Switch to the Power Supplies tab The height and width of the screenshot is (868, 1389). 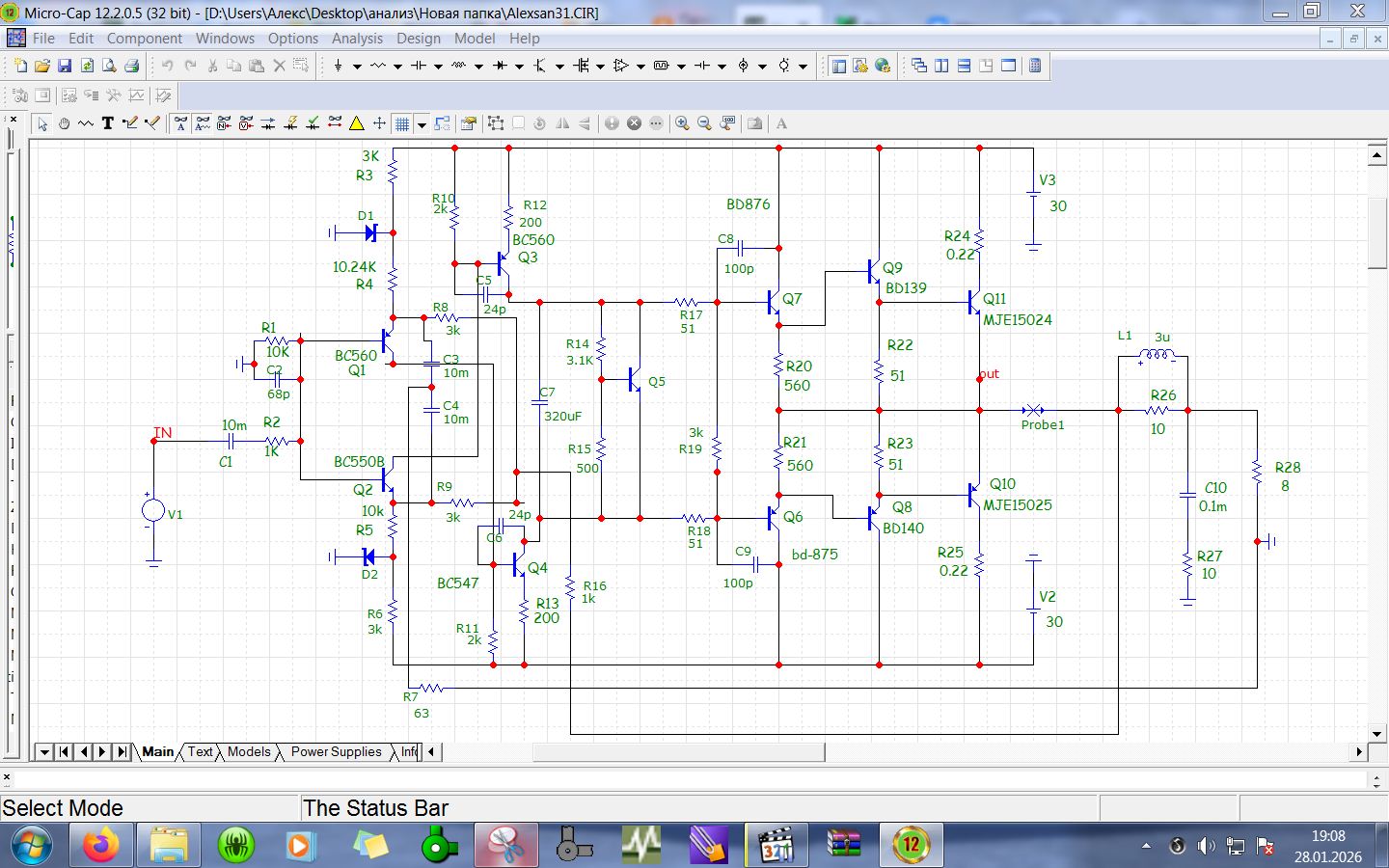336,752
